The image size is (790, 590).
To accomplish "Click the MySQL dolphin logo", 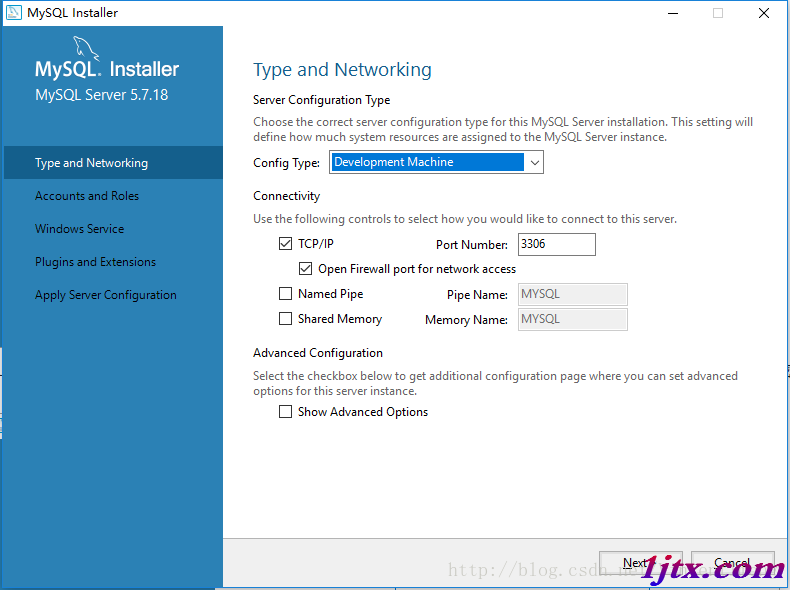I will pos(85,48).
